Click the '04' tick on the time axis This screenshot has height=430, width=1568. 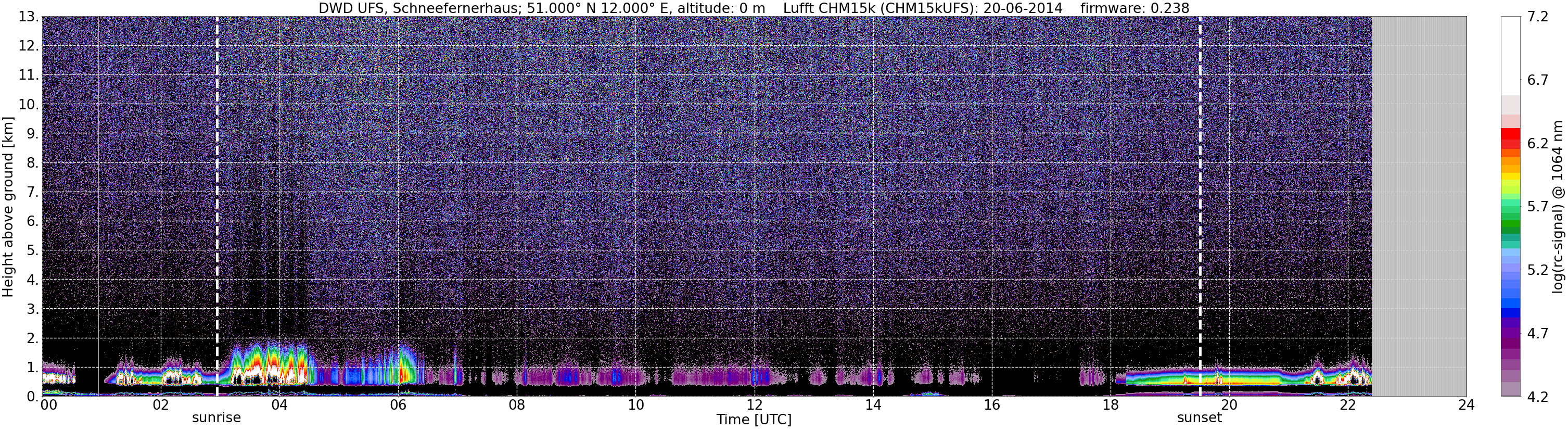coord(279,406)
